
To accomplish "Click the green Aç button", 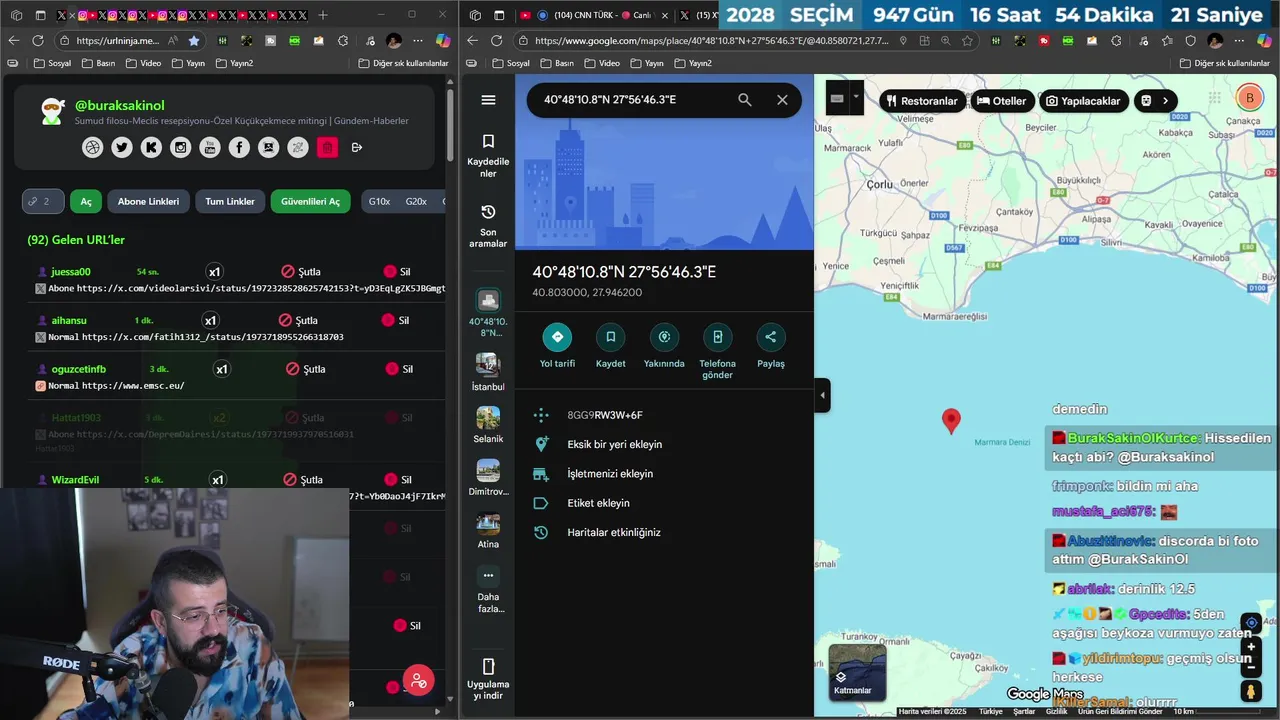I will (x=86, y=201).
